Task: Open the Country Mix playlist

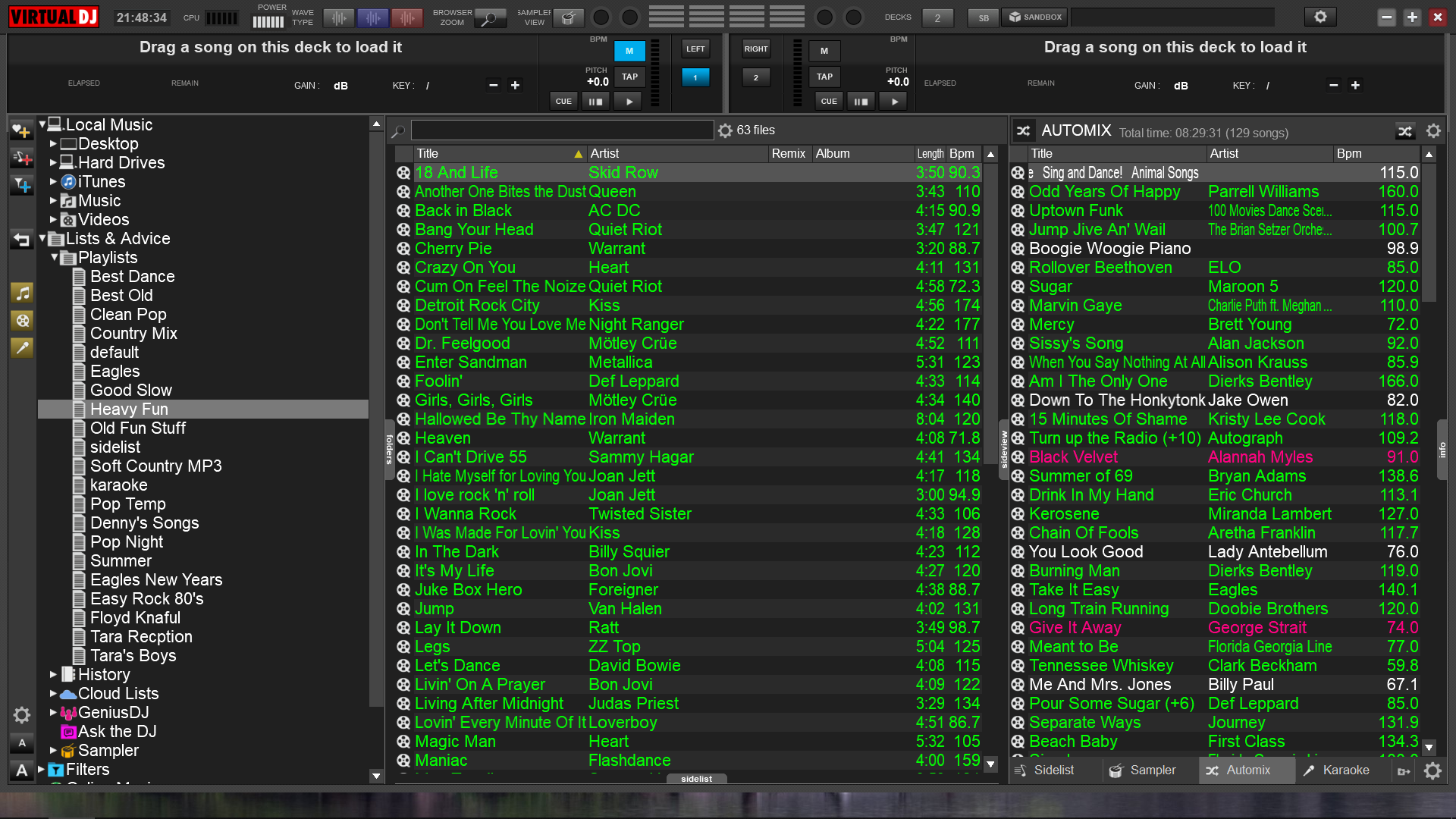Action: (x=133, y=333)
